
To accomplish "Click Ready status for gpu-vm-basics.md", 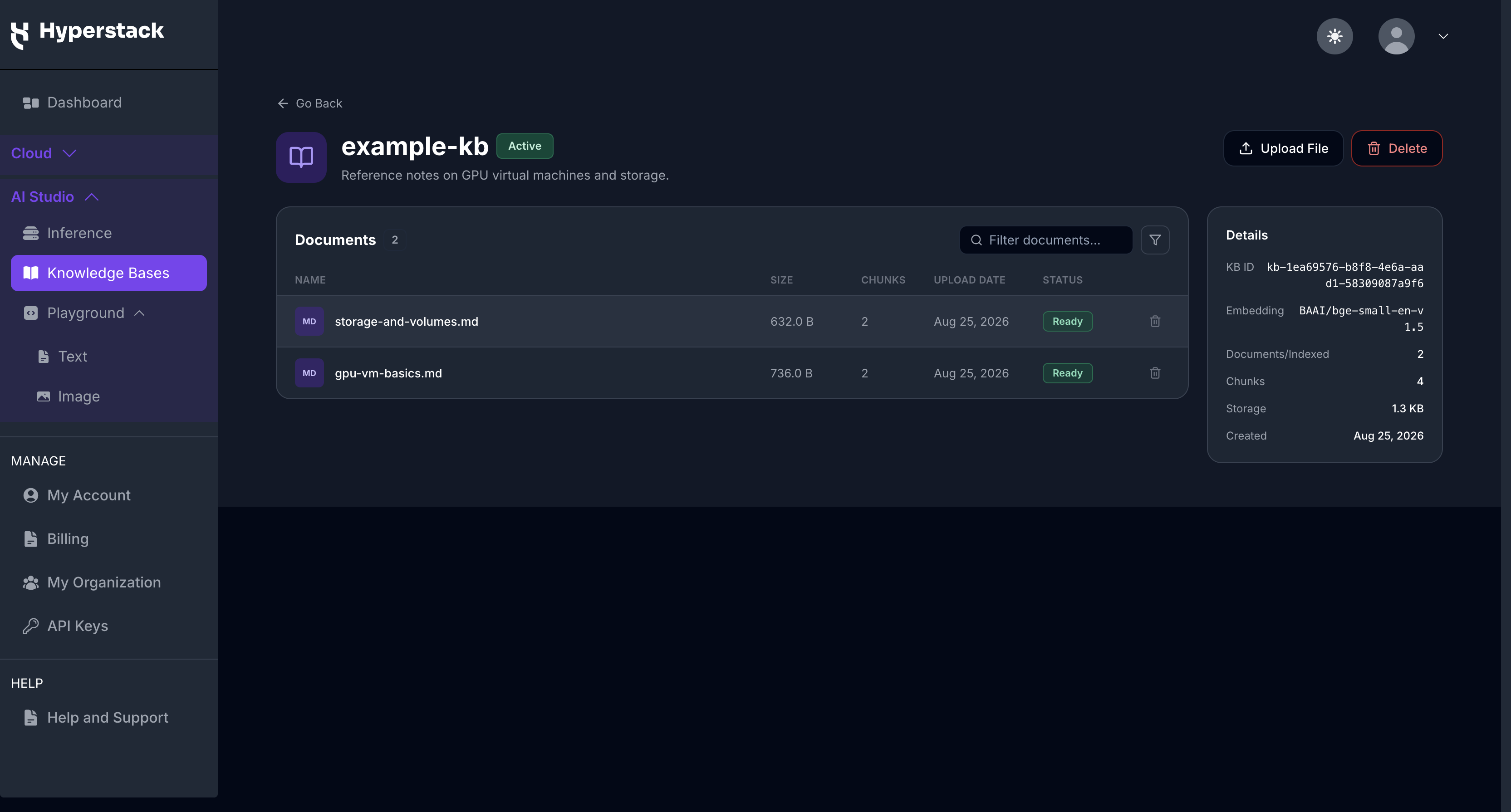I will 1067,373.
